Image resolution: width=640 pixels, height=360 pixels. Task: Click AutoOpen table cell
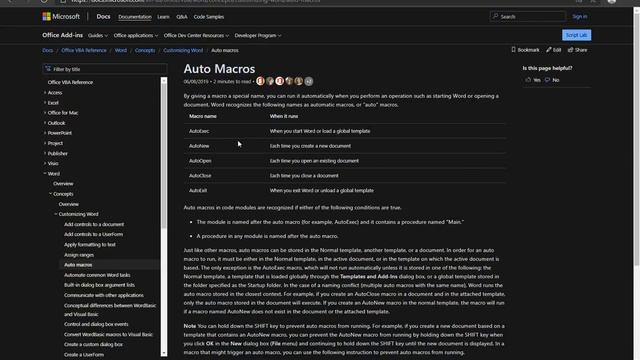(200, 161)
